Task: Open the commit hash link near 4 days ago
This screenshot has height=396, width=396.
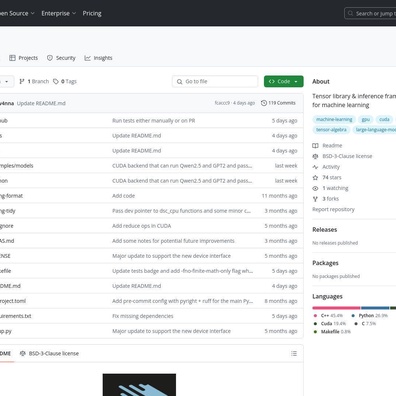Action: (x=222, y=103)
